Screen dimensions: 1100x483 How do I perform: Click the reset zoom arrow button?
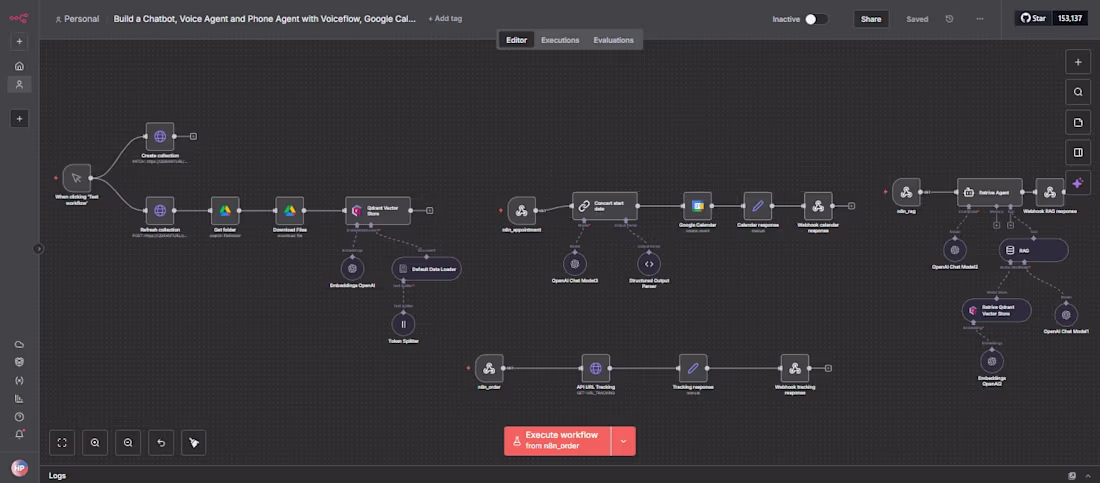pyautogui.click(x=161, y=442)
